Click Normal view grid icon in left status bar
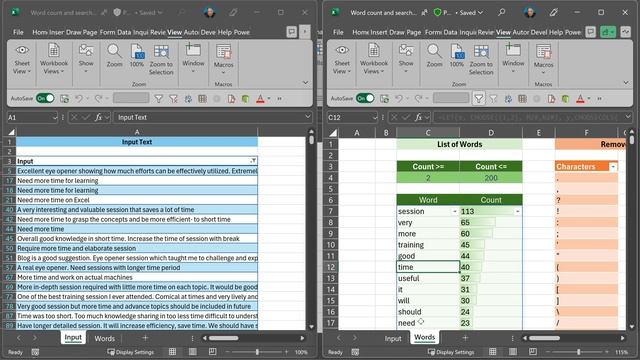This screenshot has width=640, height=360. tap(172, 352)
